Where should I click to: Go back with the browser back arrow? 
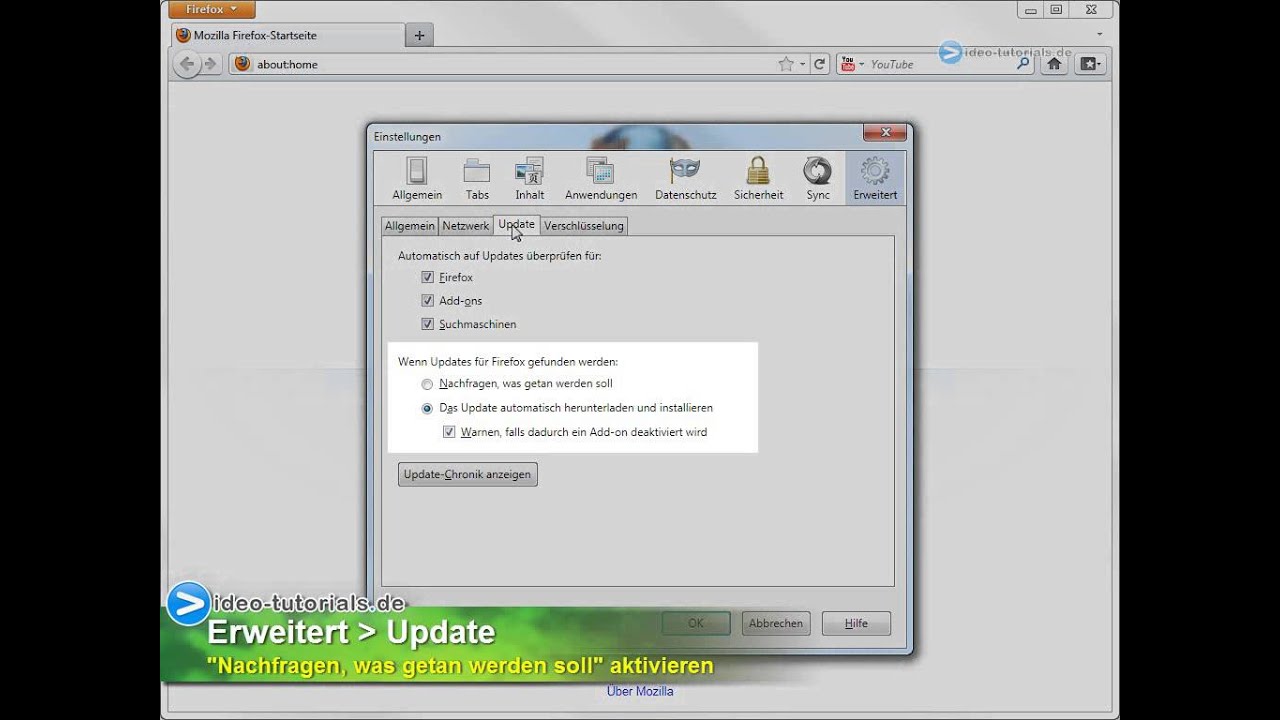(x=187, y=64)
